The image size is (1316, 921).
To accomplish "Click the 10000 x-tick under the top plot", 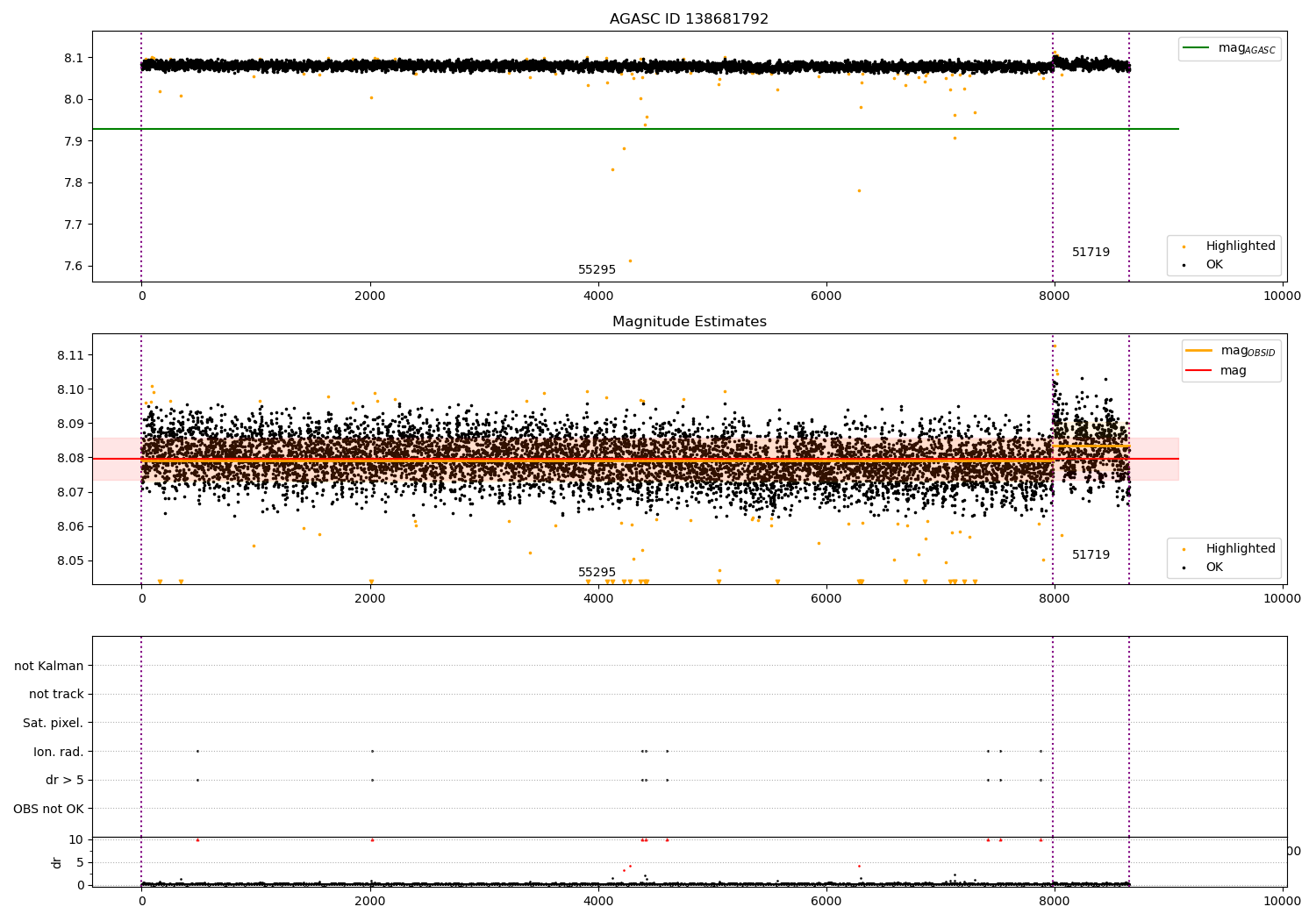I will [x=1282, y=296].
